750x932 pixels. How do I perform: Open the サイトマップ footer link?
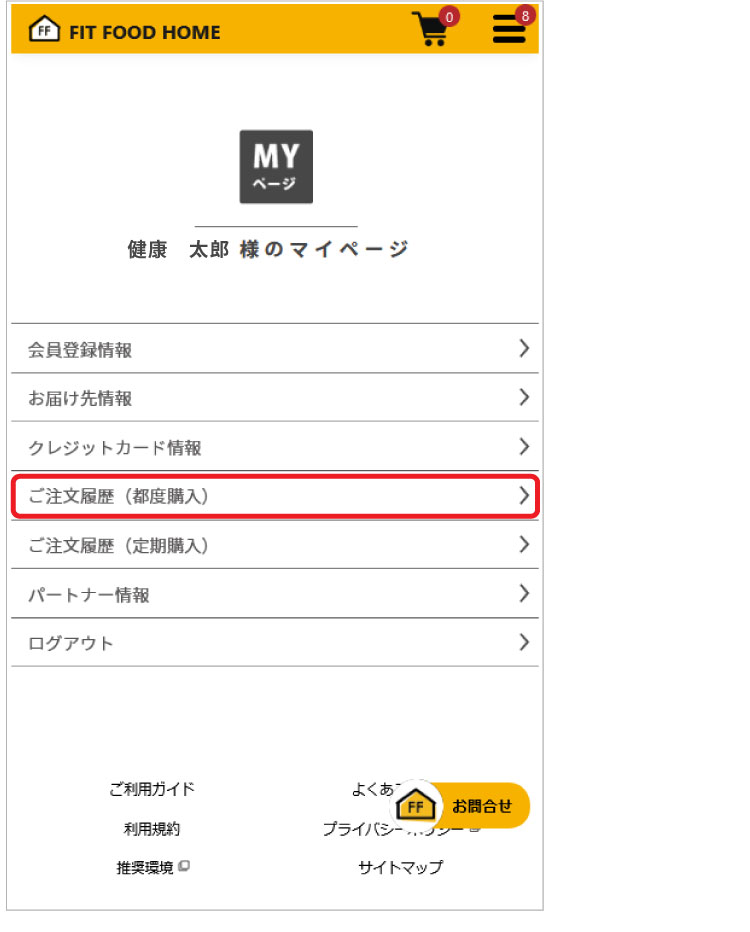(x=401, y=867)
